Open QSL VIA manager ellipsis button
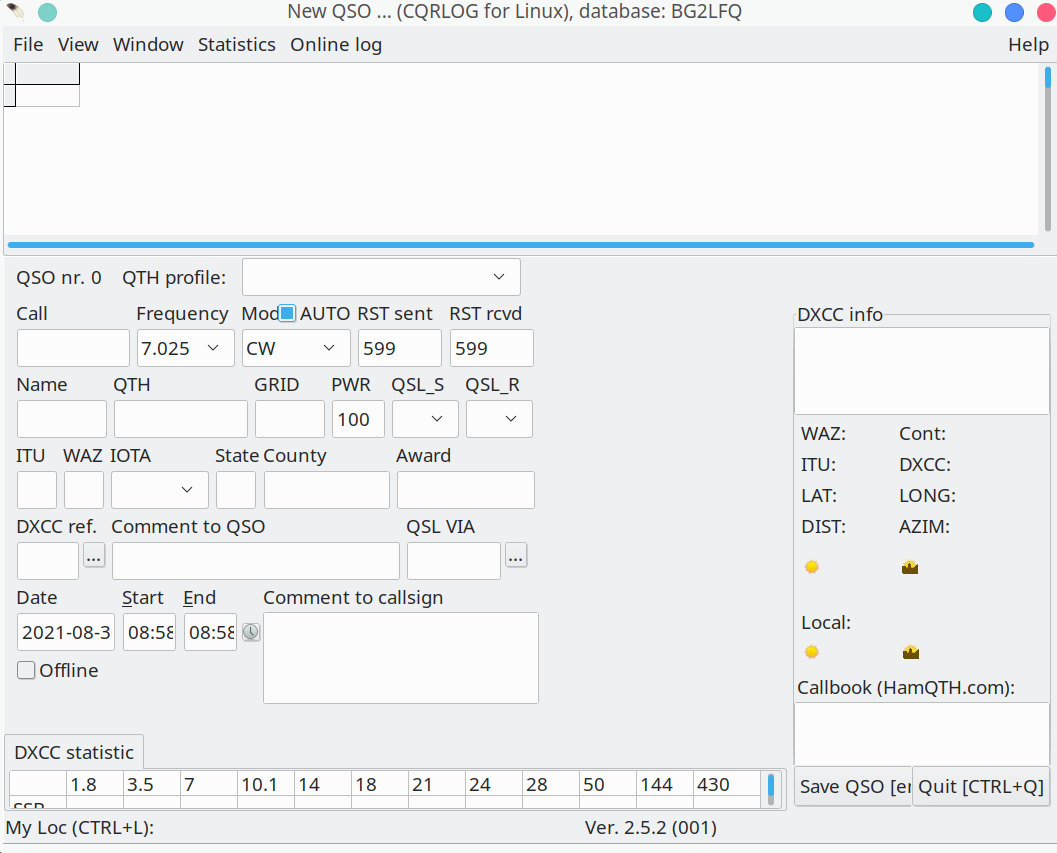1057x853 pixels. [x=516, y=556]
